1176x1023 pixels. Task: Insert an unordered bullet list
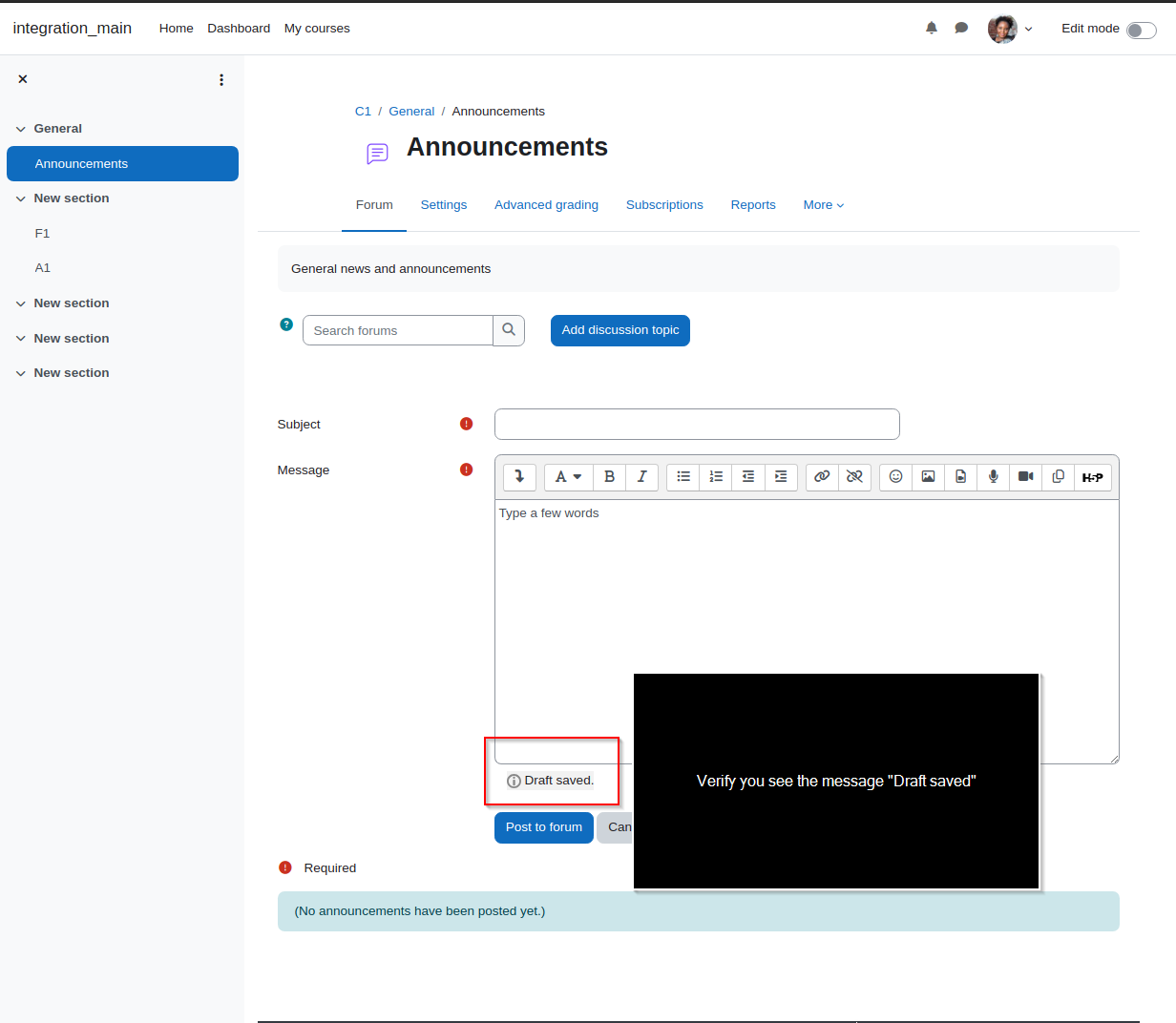tap(683, 476)
